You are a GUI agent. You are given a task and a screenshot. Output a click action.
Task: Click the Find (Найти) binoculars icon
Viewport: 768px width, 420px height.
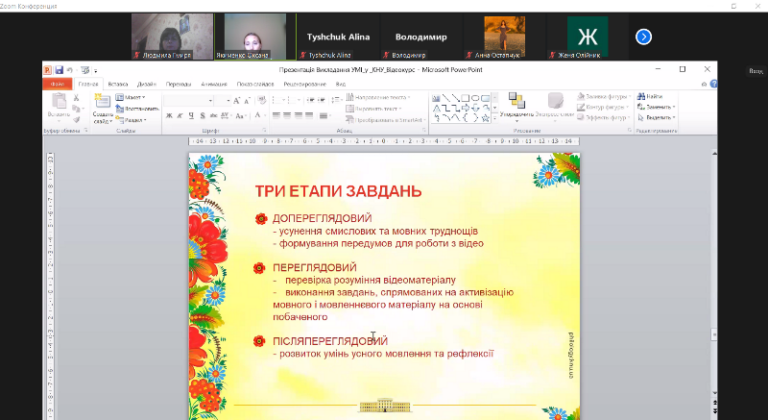coord(654,96)
